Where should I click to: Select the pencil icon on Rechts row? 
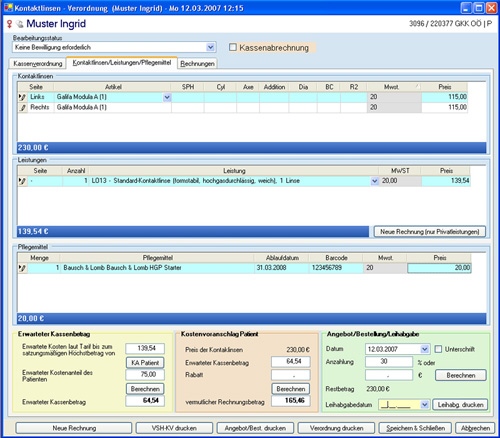coord(23,108)
